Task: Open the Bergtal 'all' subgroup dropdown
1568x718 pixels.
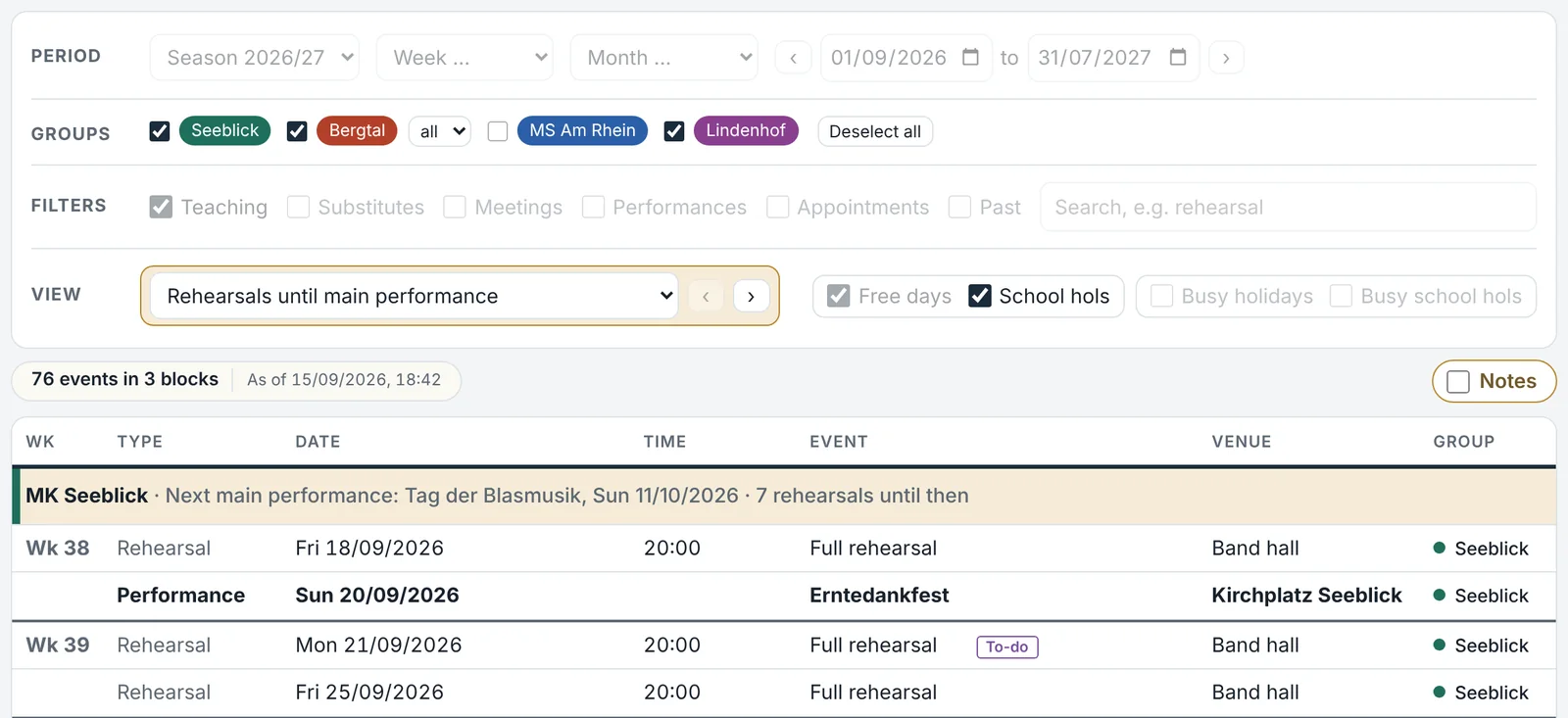Action: click(x=440, y=131)
